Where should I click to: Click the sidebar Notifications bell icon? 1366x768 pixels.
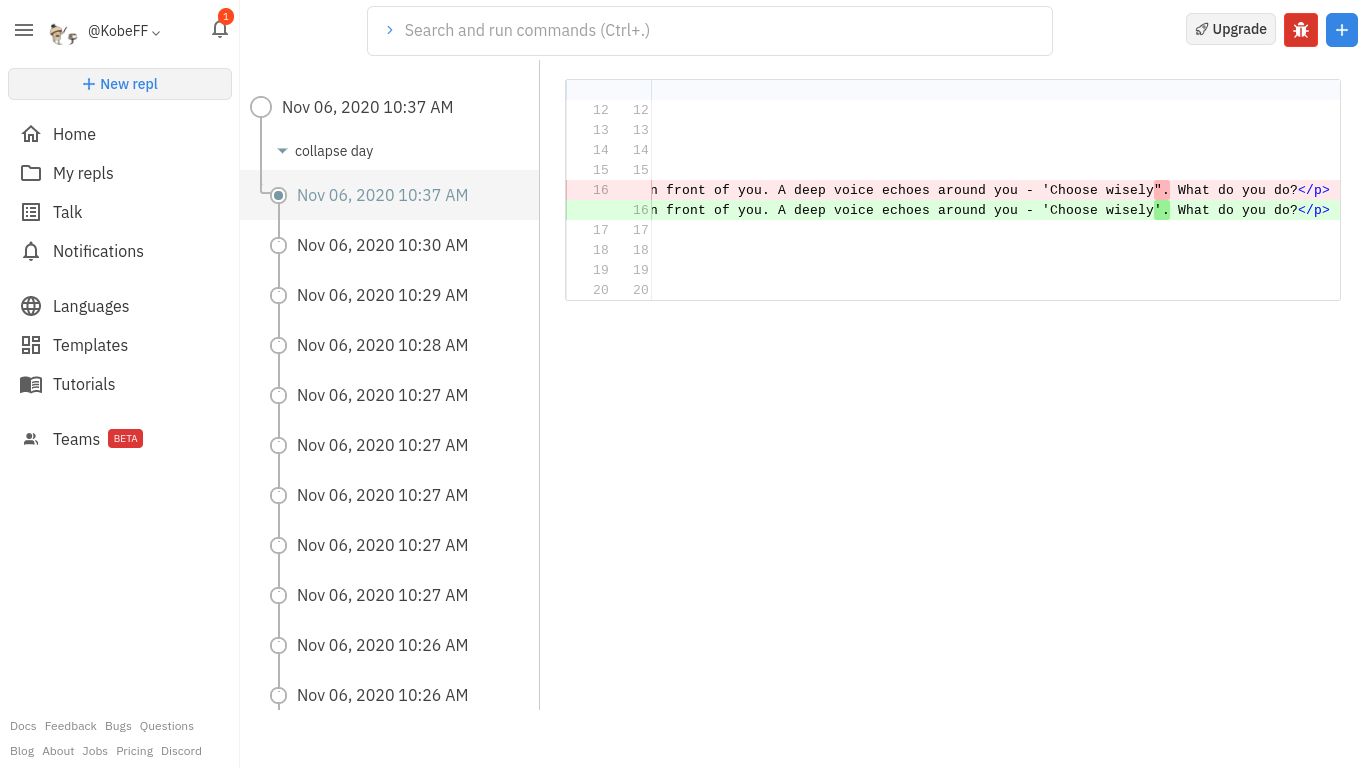(31, 251)
